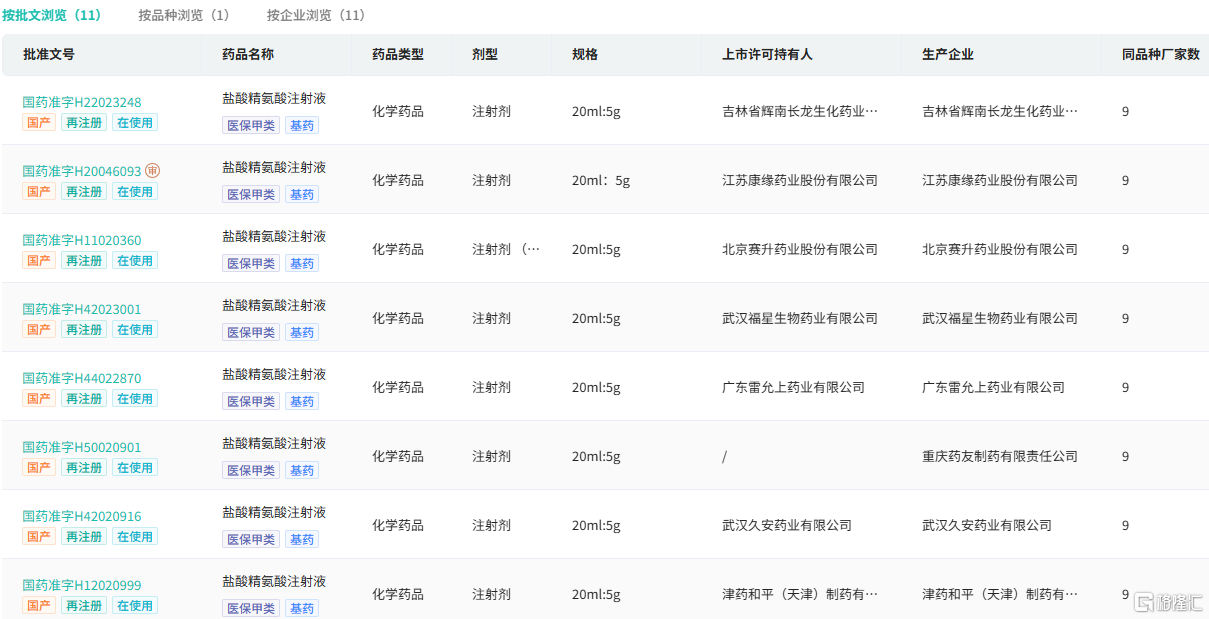The image size is (1209, 619).
Task: Click manufacturer count 9 in H22023248 row
Action: 1126,112
